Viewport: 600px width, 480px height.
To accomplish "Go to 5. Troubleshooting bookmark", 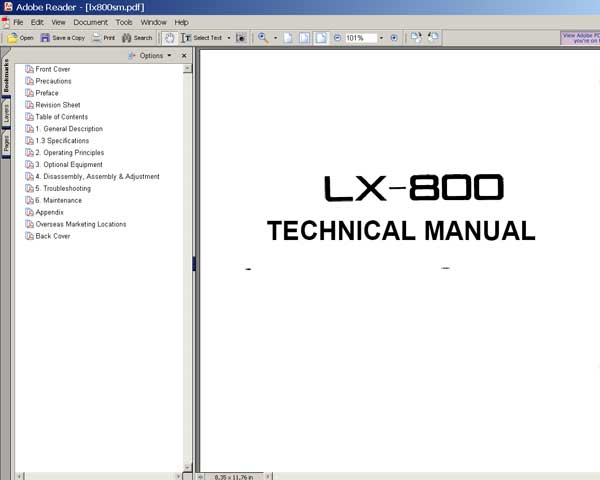I will (63, 188).
